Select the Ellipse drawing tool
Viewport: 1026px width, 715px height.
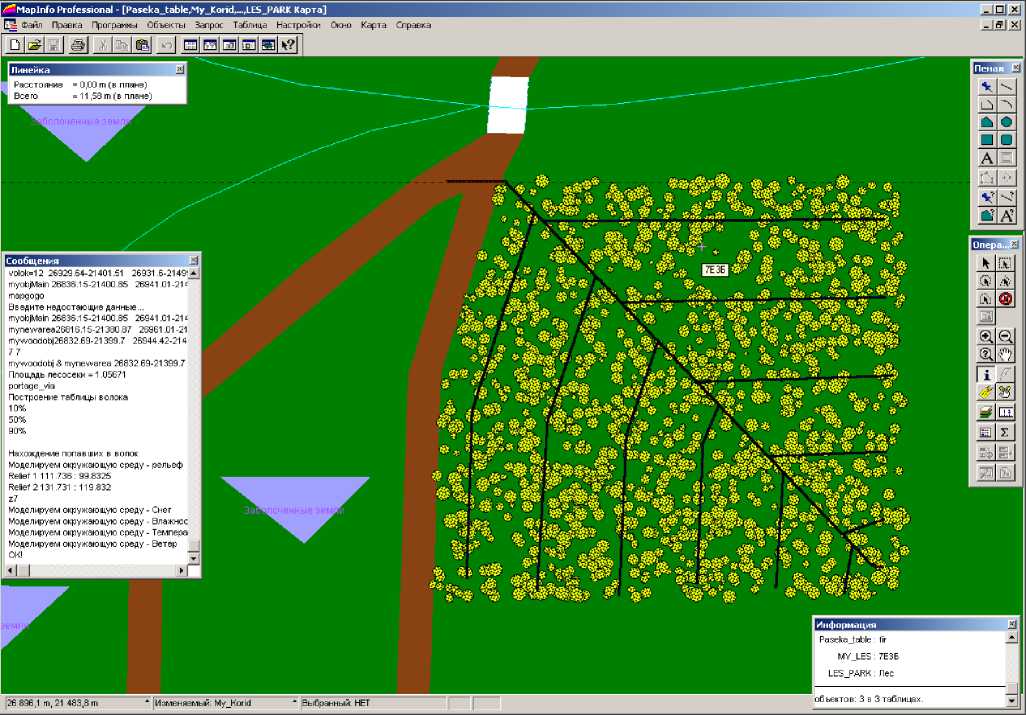tap(1006, 122)
